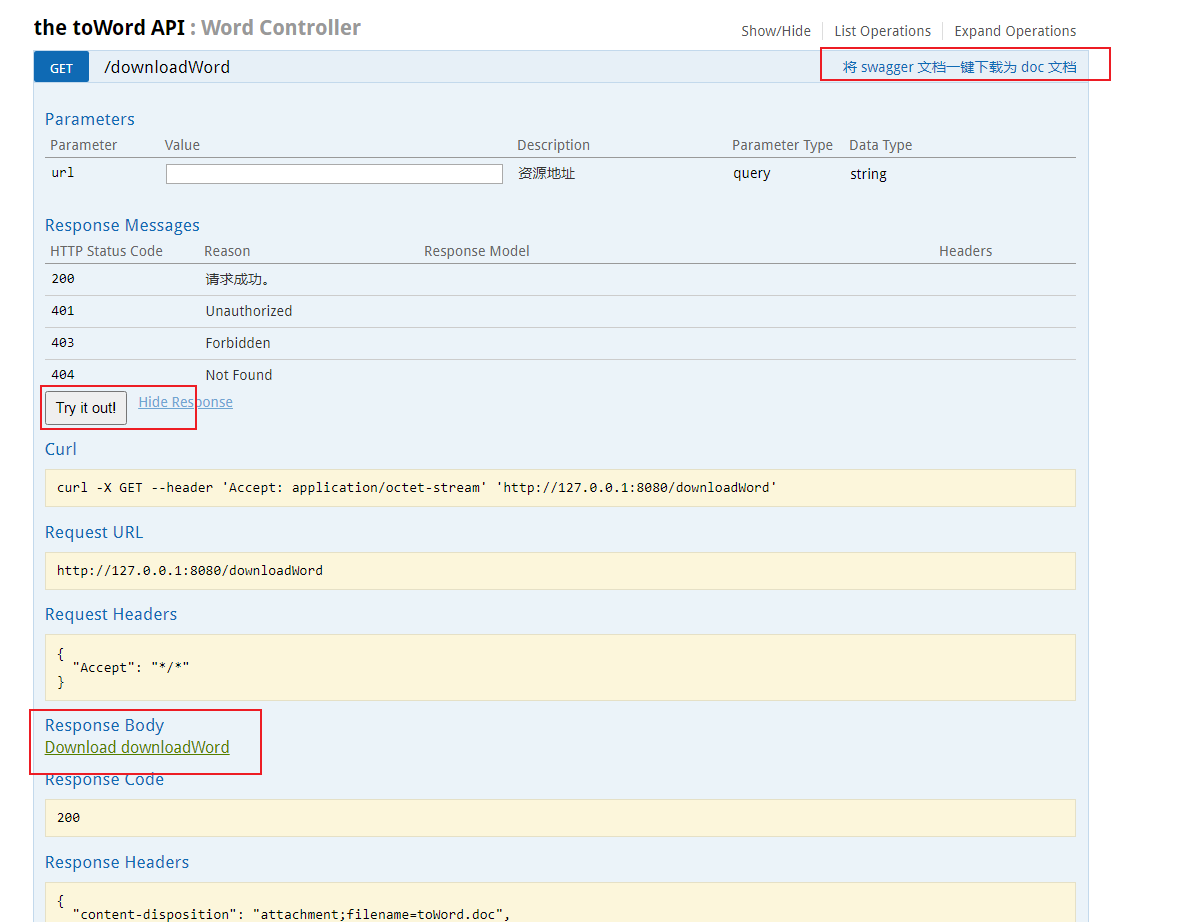Select List Operations link
Screen dimensions: 1193x922
click(882, 31)
